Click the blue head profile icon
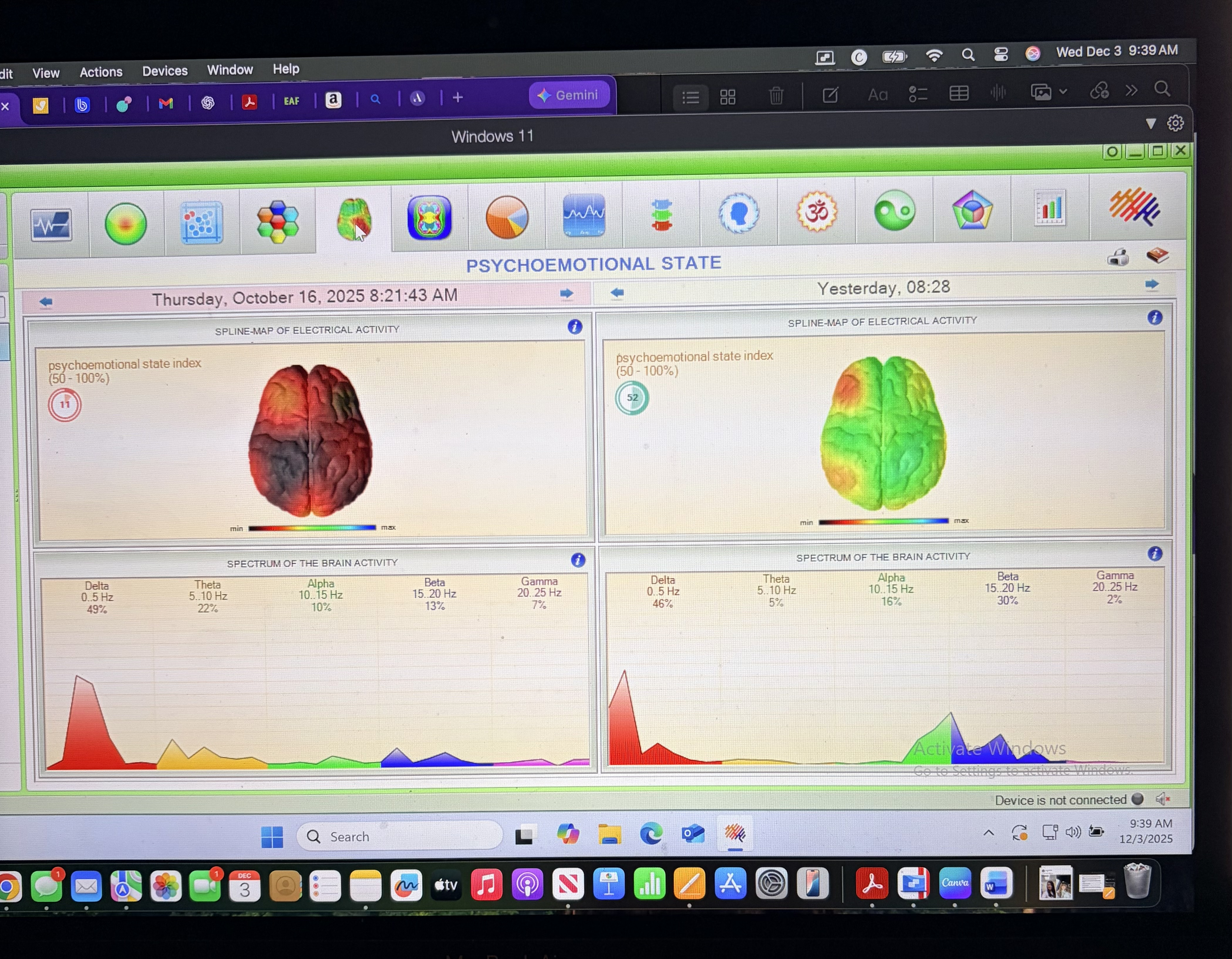Screen dimensions: 1232x959 739,213
